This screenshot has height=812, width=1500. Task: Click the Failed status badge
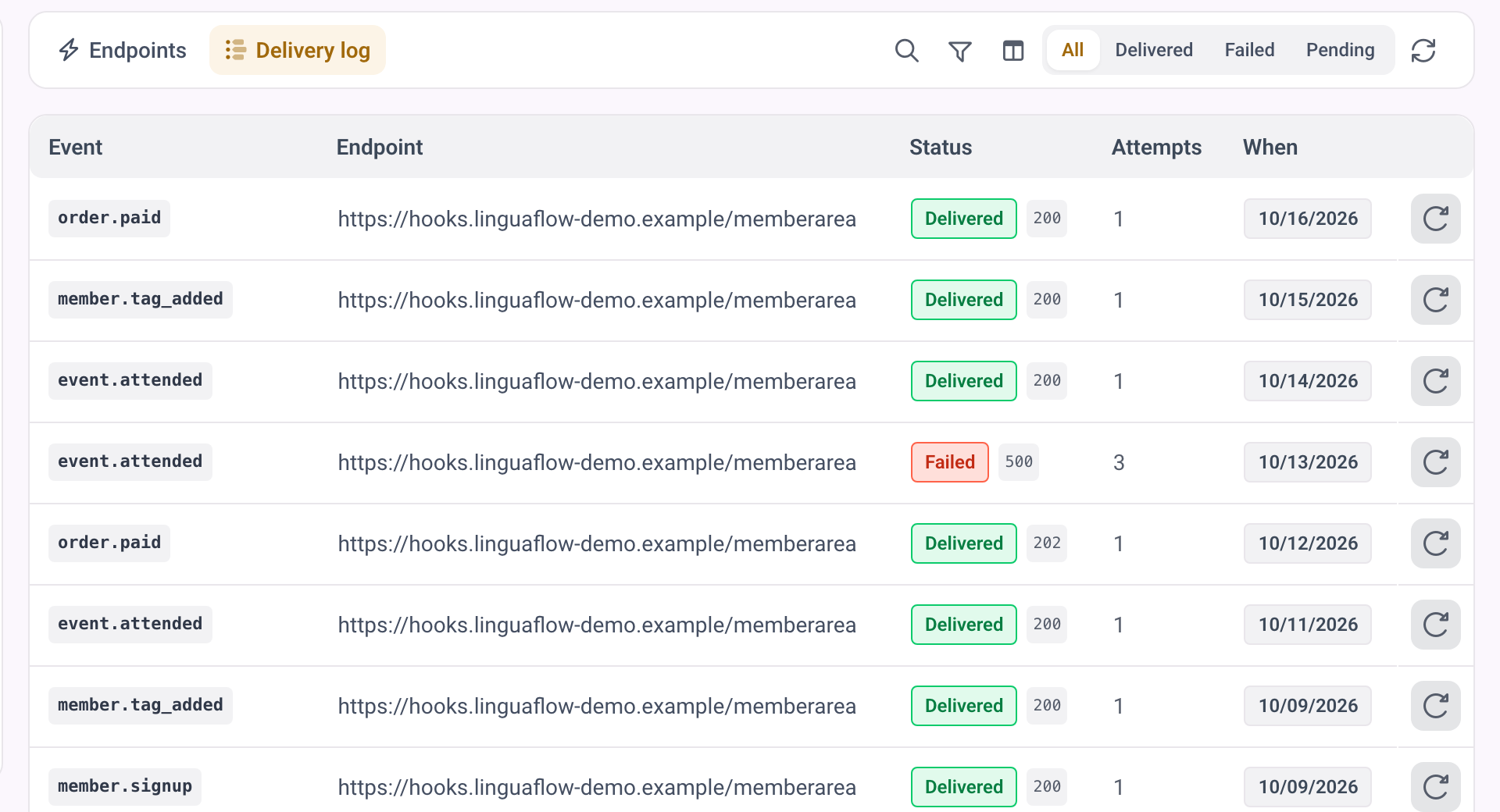click(950, 462)
